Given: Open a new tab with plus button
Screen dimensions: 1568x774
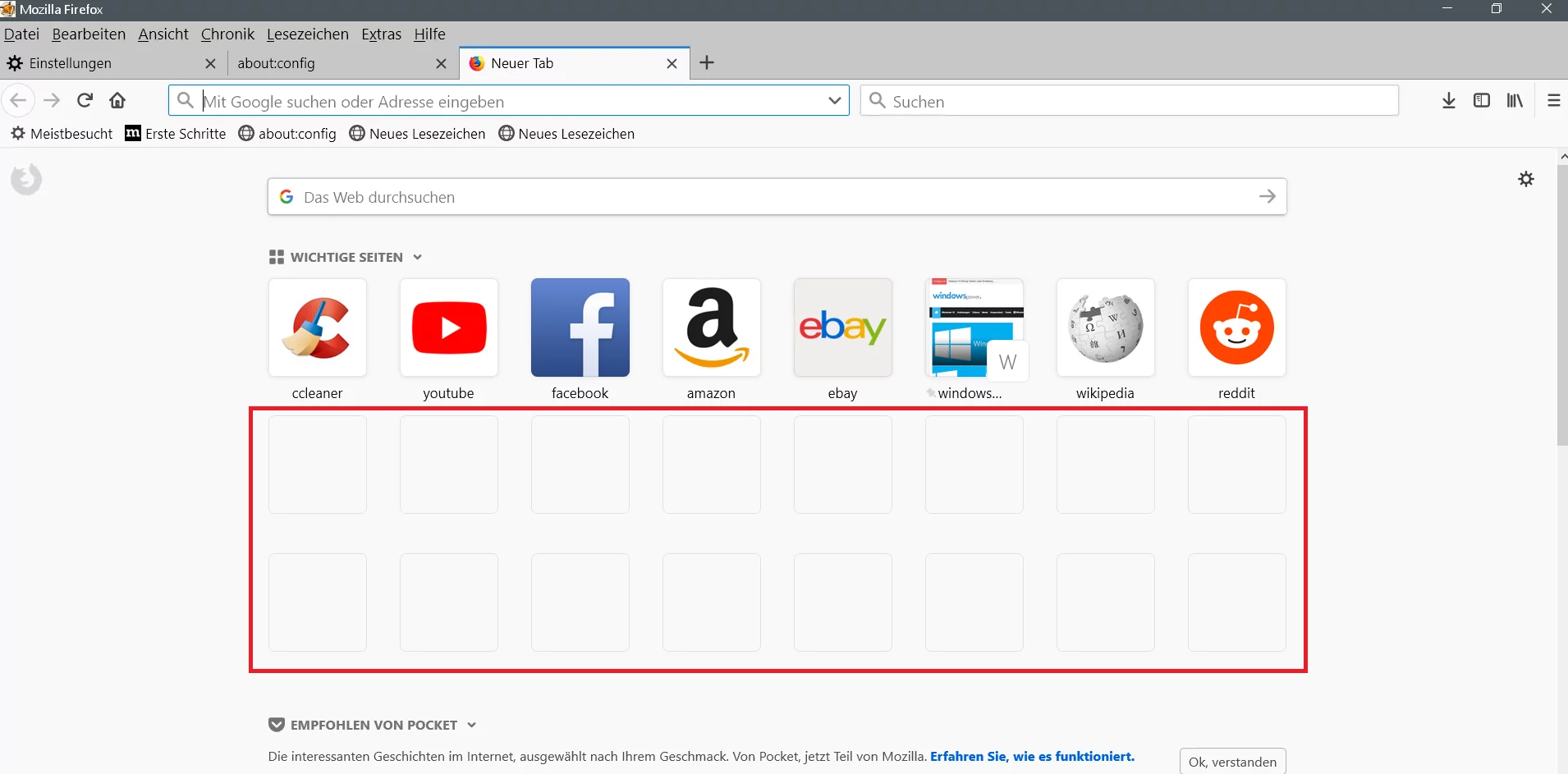Looking at the screenshot, I should point(707,62).
